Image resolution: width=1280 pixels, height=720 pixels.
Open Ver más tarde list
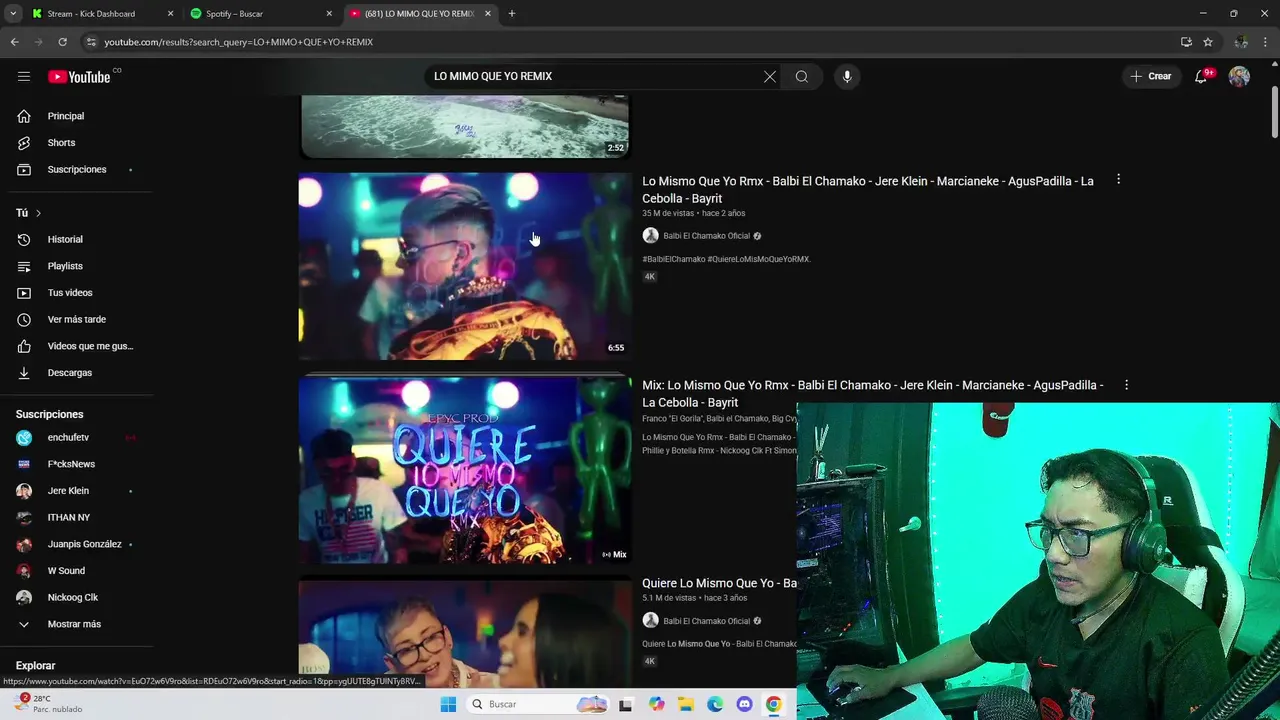click(78, 319)
